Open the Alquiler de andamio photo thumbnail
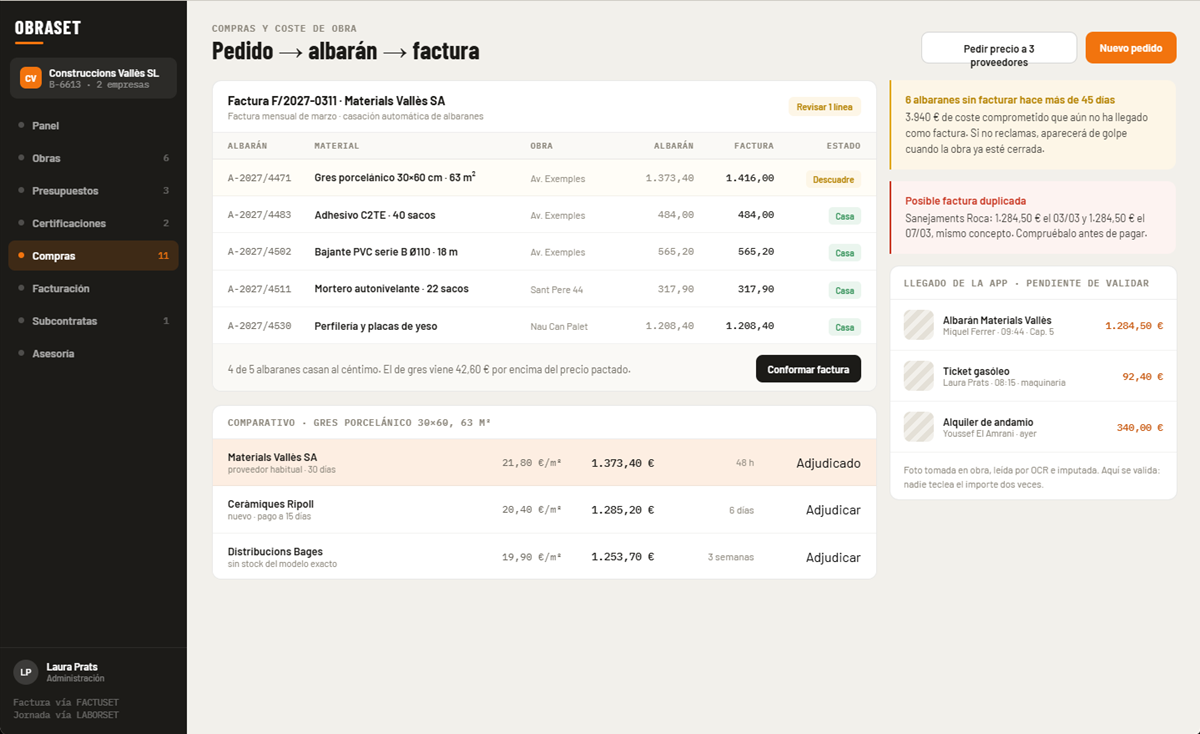The height and width of the screenshot is (734, 1200). 918,427
